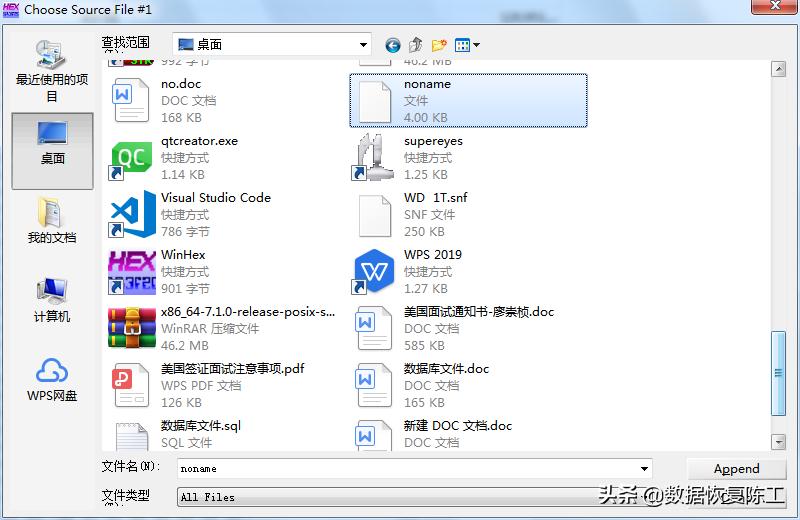Select the WPS 2019 shortcut icon

[374, 271]
